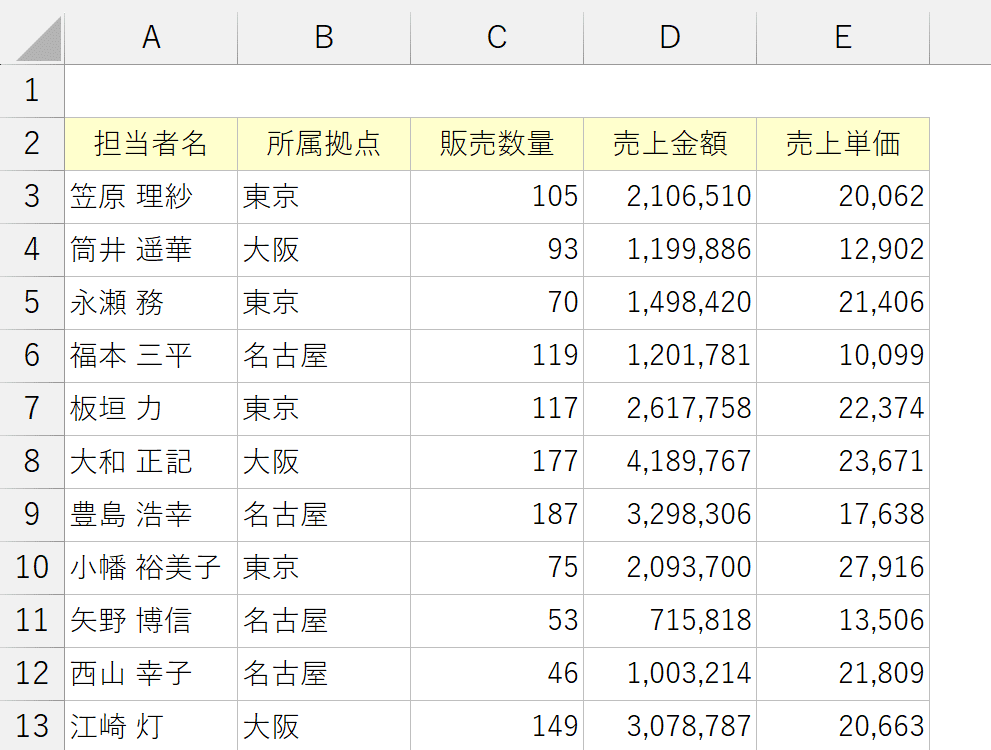Select quantity cell 149
This screenshot has height=750, width=991.
pyautogui.click(x=497, y=726)
